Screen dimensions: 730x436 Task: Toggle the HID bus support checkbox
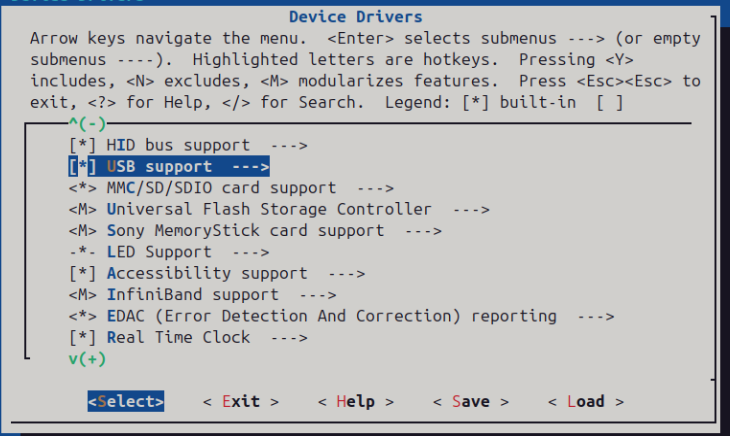82,145
